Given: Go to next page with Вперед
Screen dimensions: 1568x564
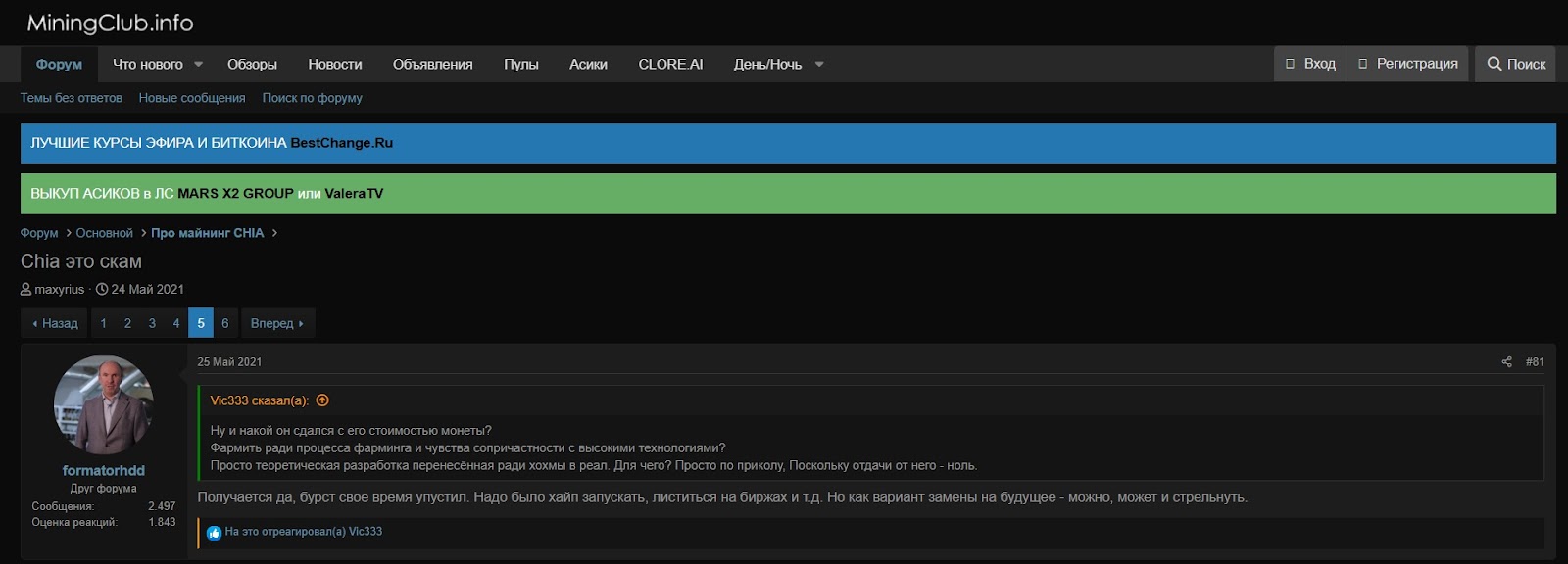Looking at the screenshot, I should pyautogui.click(x=277, y=323).
